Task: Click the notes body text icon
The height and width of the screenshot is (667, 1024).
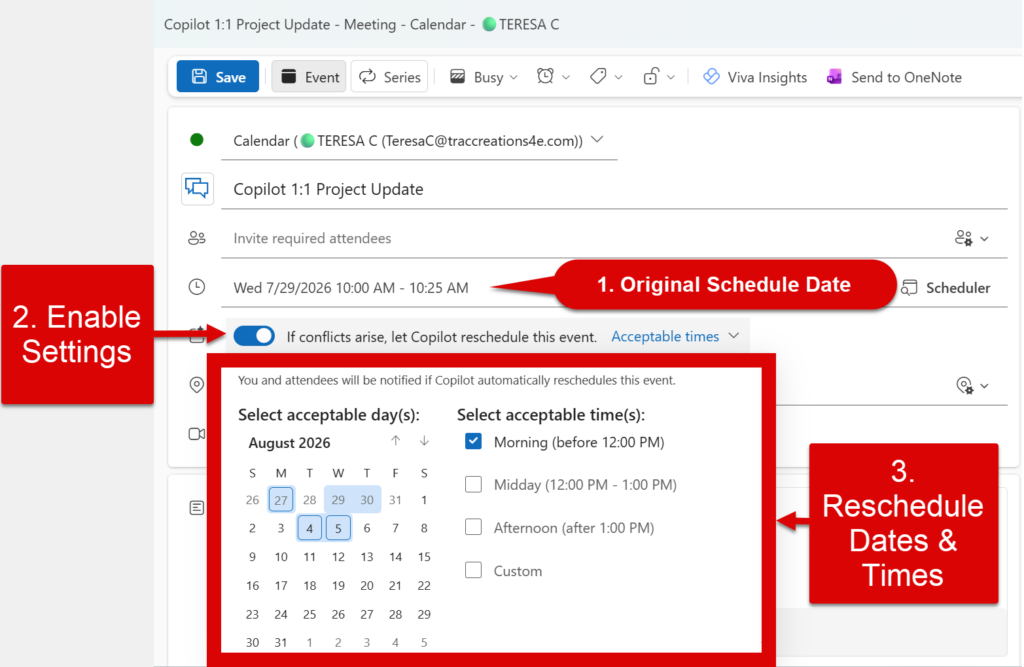Action: coord(197,508)
